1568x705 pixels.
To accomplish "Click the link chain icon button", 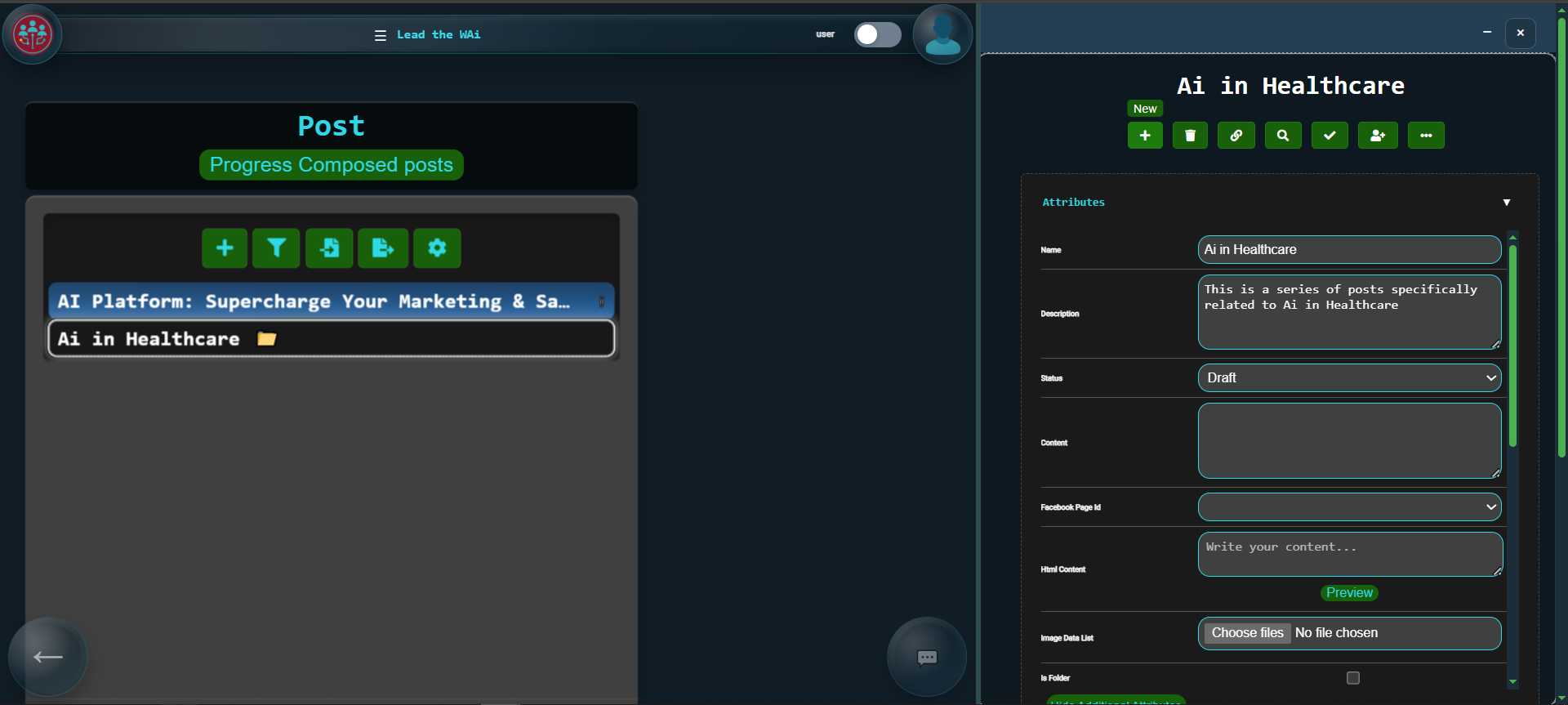I will [x=1236, y=136].
